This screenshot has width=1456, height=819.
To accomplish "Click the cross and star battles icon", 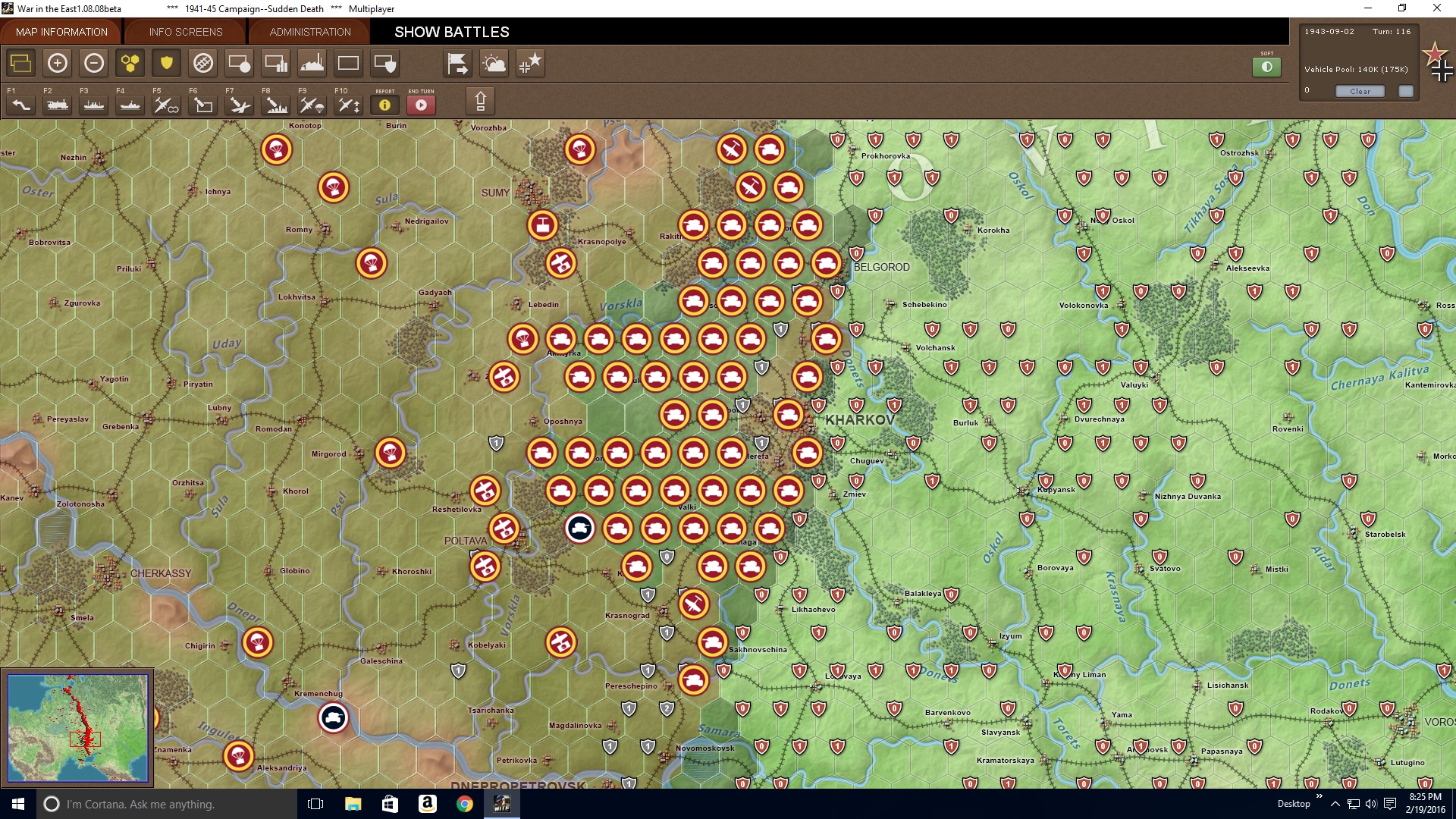I will click(531, 63).
